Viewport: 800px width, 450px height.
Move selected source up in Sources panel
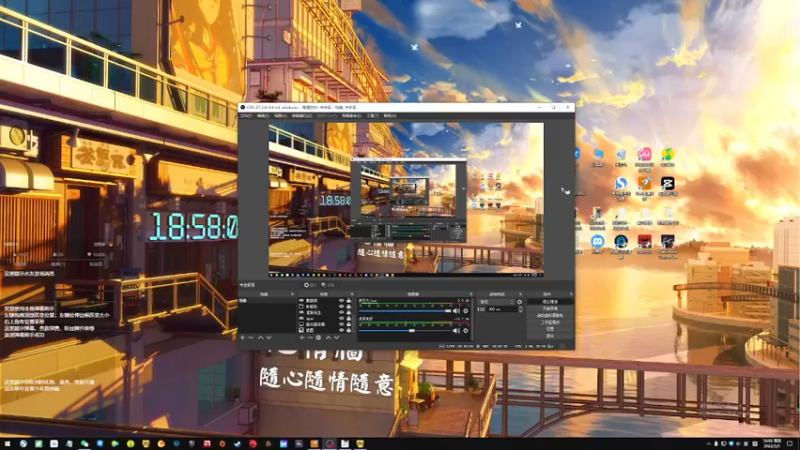coord(329,338)
